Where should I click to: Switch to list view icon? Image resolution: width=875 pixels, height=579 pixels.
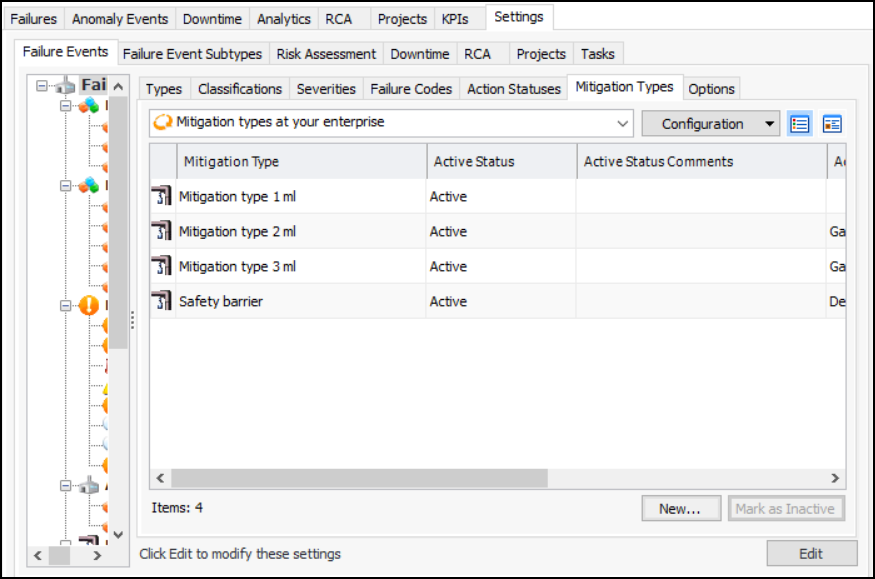point(799,124)
